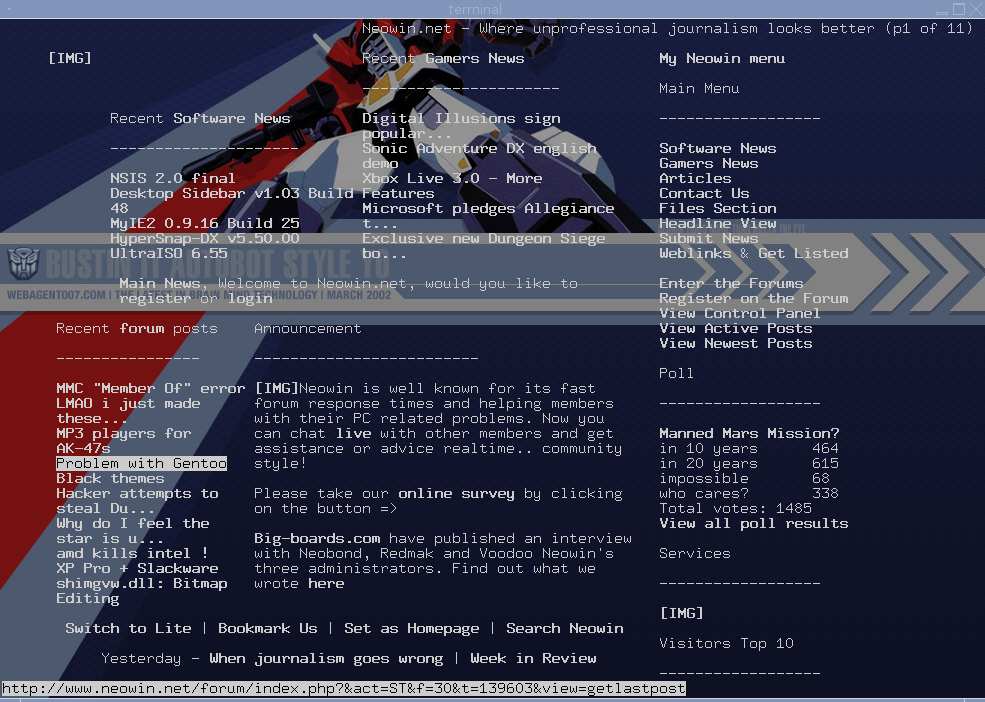
Task: Open Exclusive new Dungeon Siege article
Action: pos(484,246)
